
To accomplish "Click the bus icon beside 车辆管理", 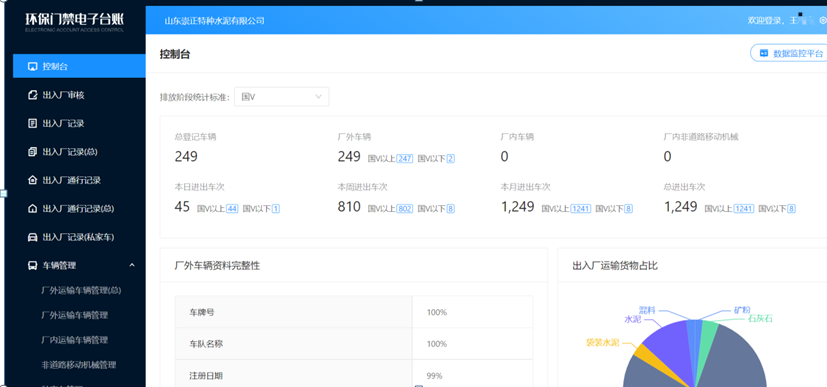I will pos(32,266).
